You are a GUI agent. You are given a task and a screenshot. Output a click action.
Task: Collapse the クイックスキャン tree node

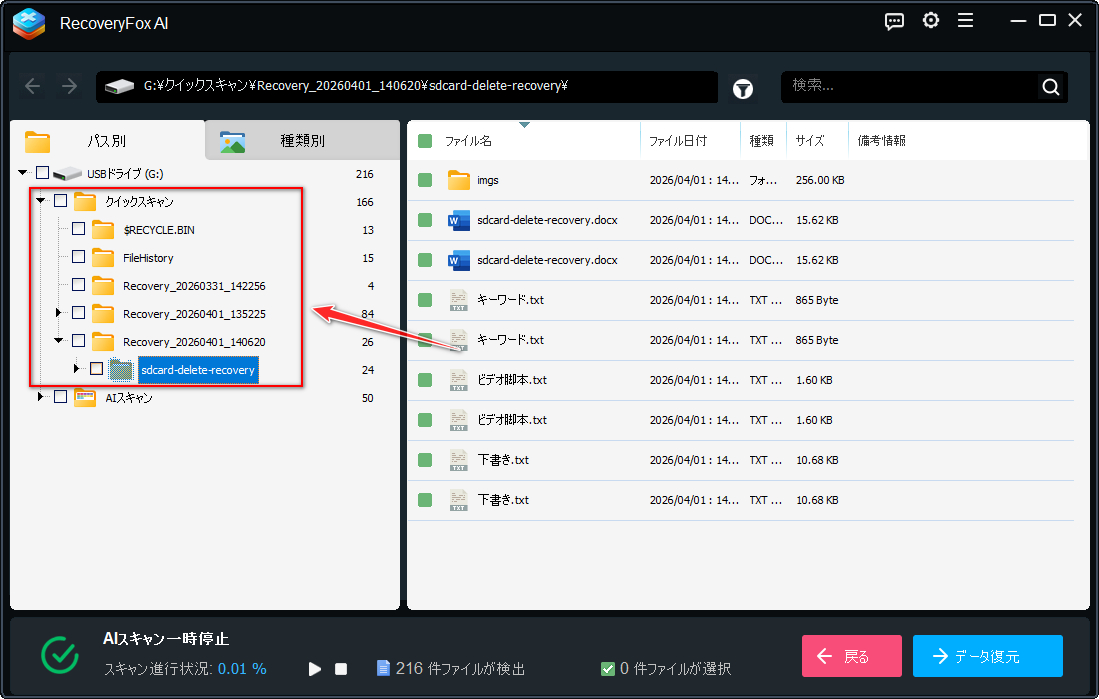(x=41, y=201)
